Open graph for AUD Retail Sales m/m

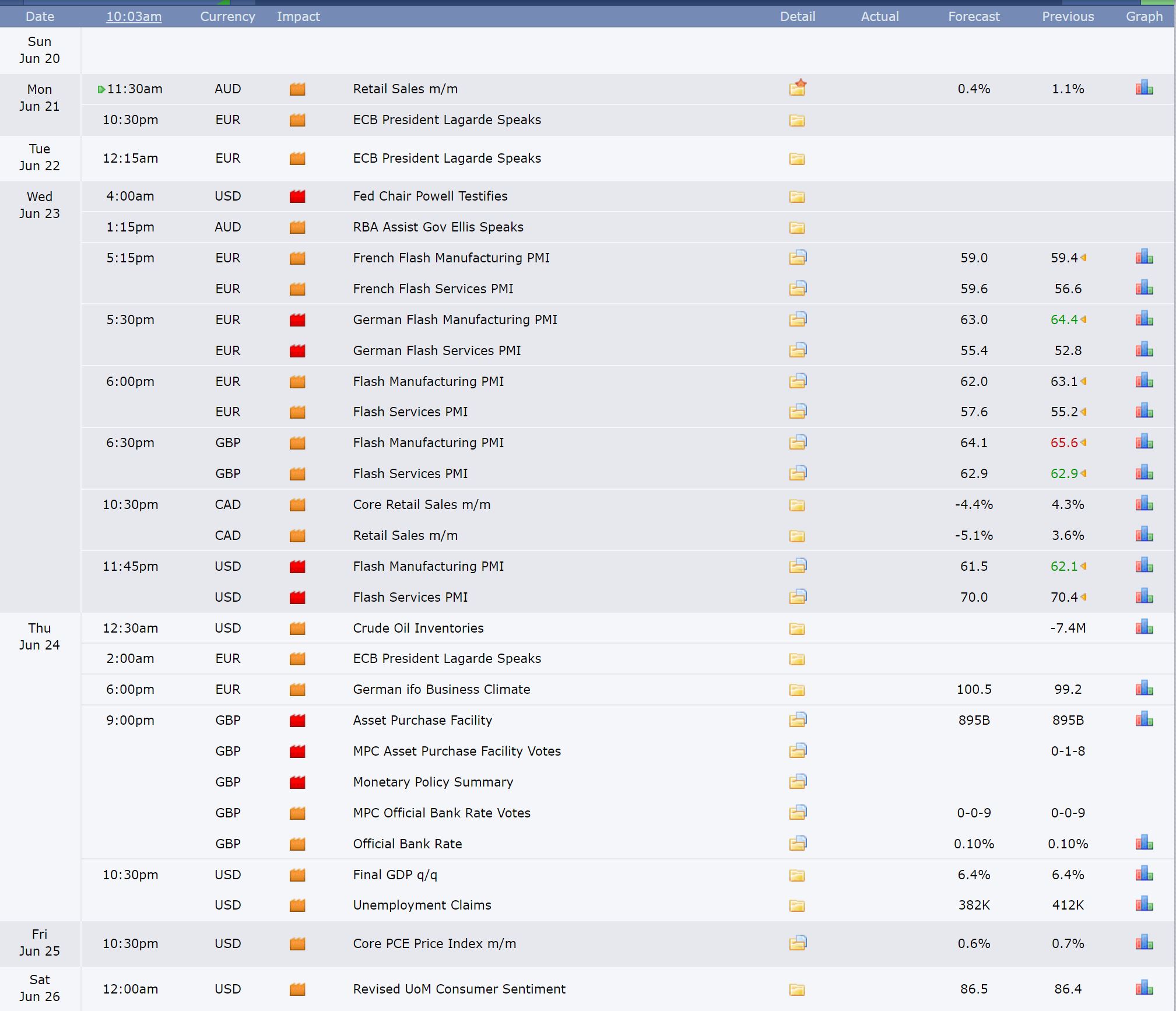pyautogui.click(x=1144, y=88)
